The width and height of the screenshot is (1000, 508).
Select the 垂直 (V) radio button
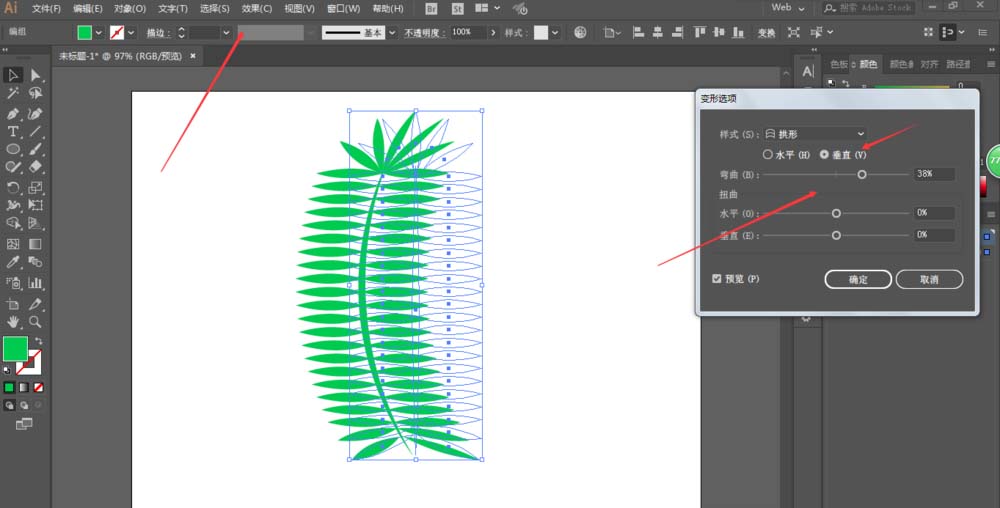click(x=824, y=155)
